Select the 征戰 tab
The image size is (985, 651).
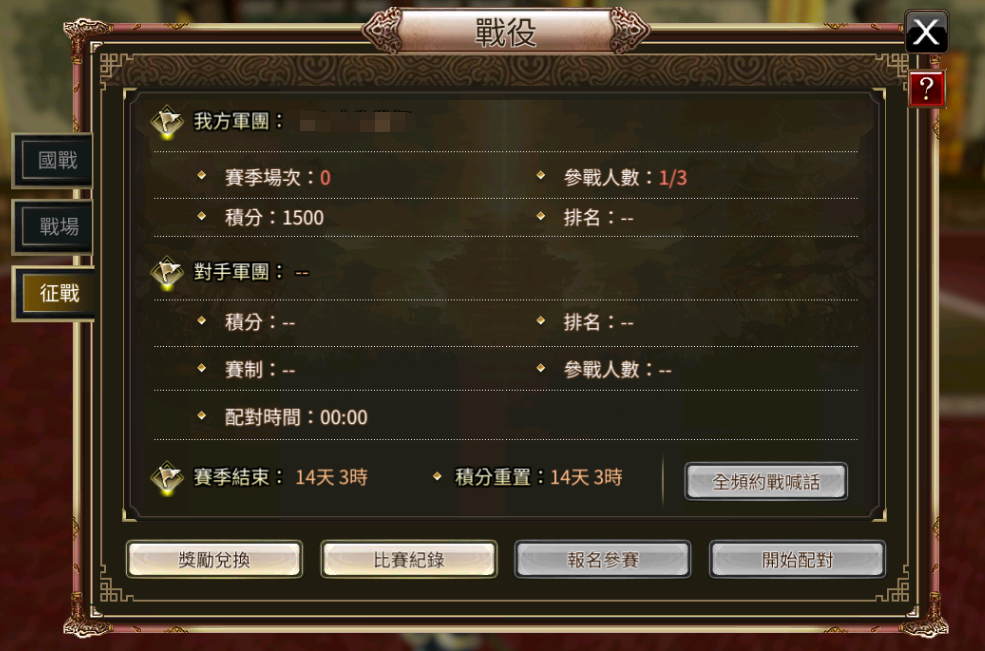pos(58,293)
